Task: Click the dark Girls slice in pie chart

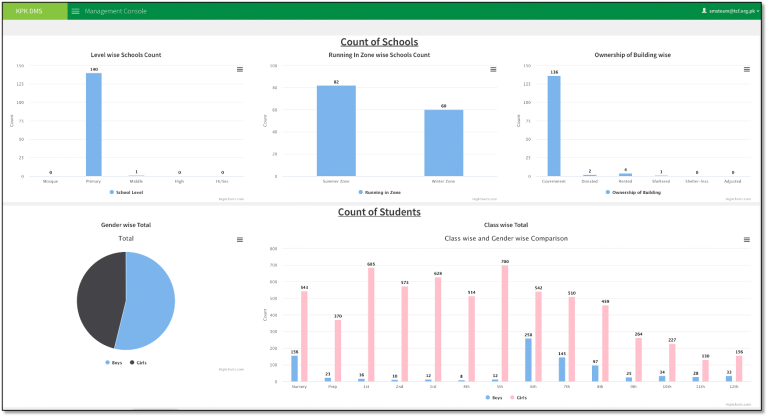Action: coord(98,300)
